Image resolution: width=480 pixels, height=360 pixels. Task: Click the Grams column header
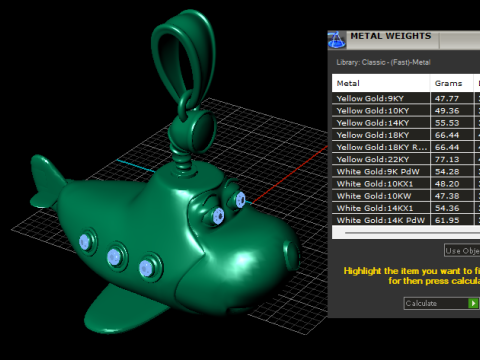click(452, 83)
